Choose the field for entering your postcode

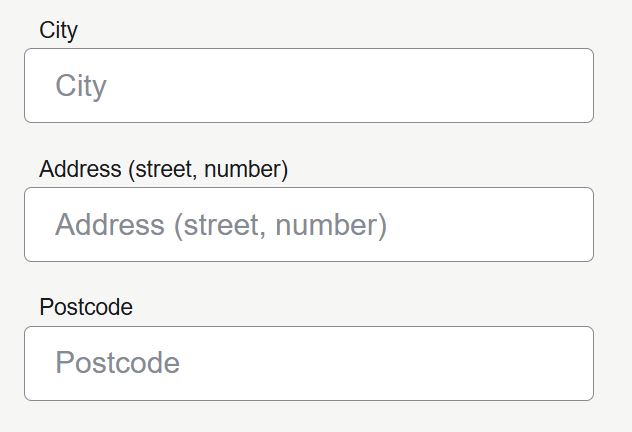click(x=308, y=363)
